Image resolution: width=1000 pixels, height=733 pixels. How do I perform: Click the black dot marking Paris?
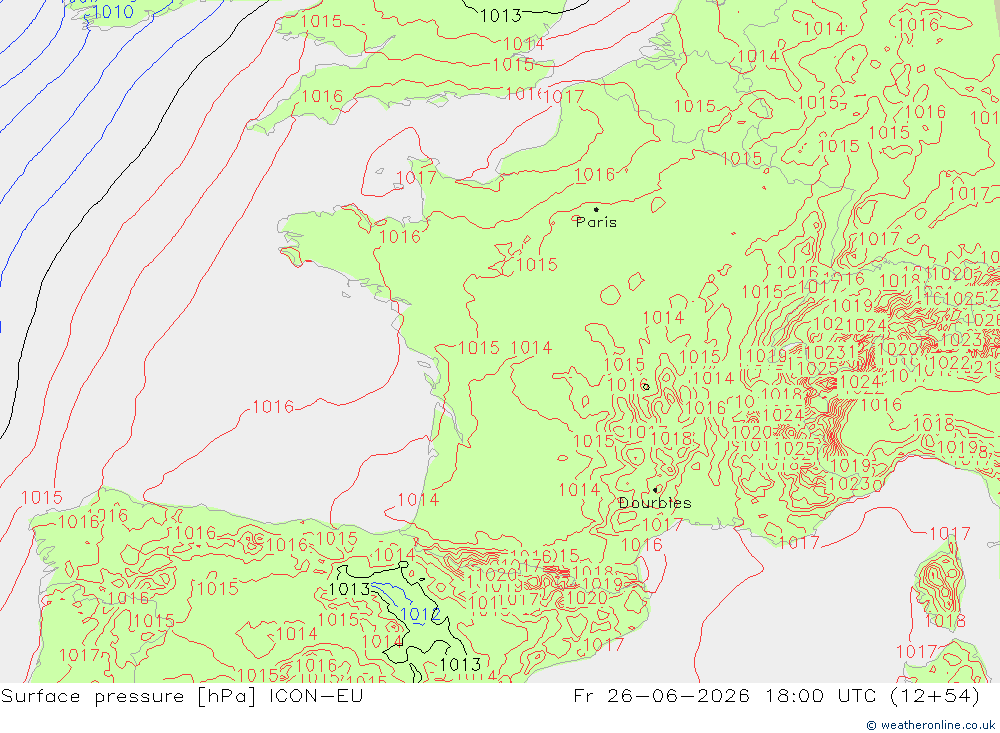(x=596, y=209)
